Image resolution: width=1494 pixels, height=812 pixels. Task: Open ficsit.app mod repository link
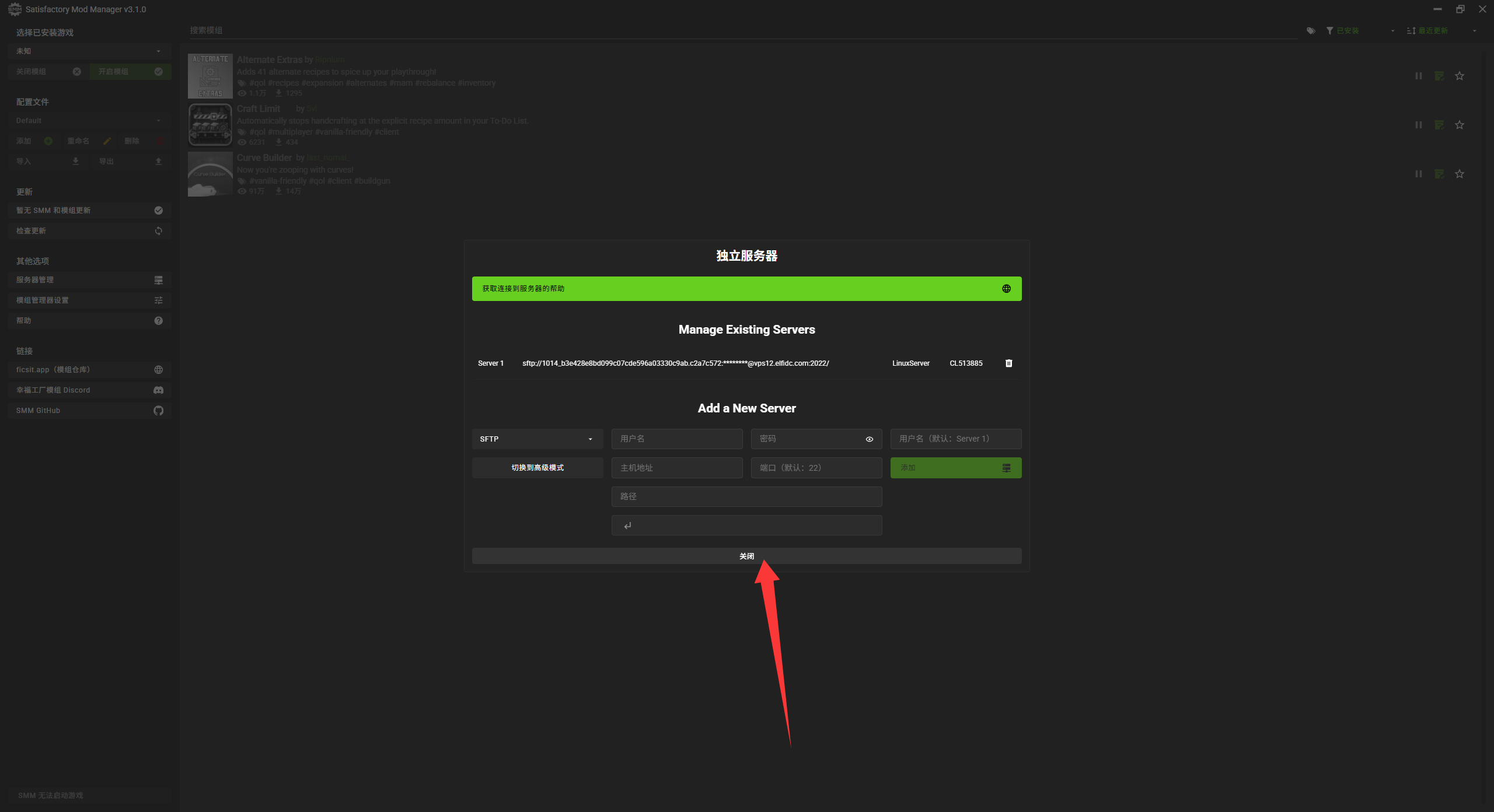click(89, 370)
